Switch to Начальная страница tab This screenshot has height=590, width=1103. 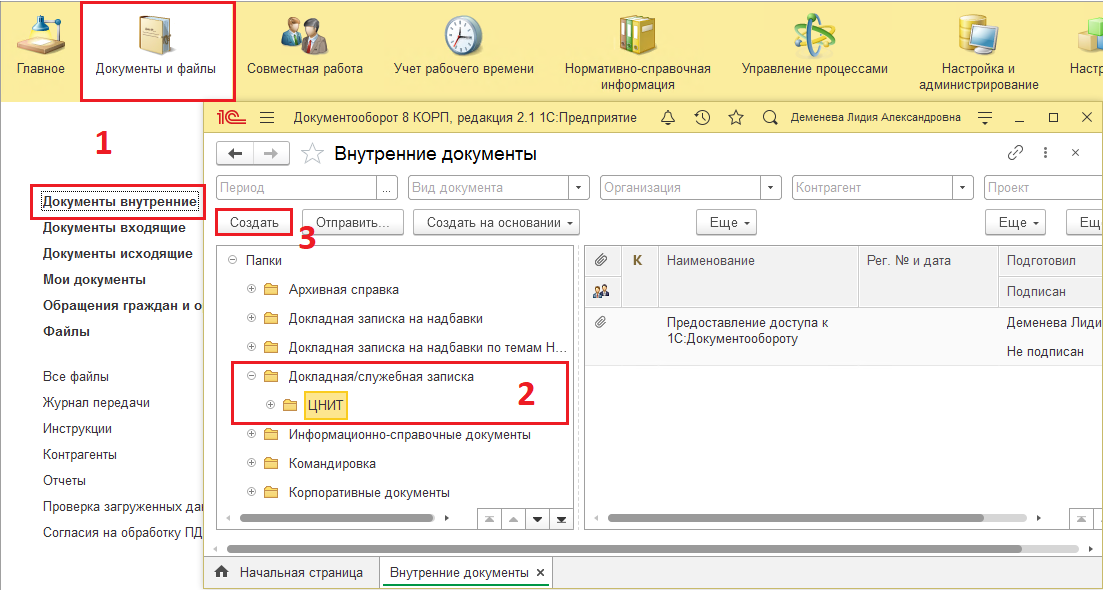291,572
